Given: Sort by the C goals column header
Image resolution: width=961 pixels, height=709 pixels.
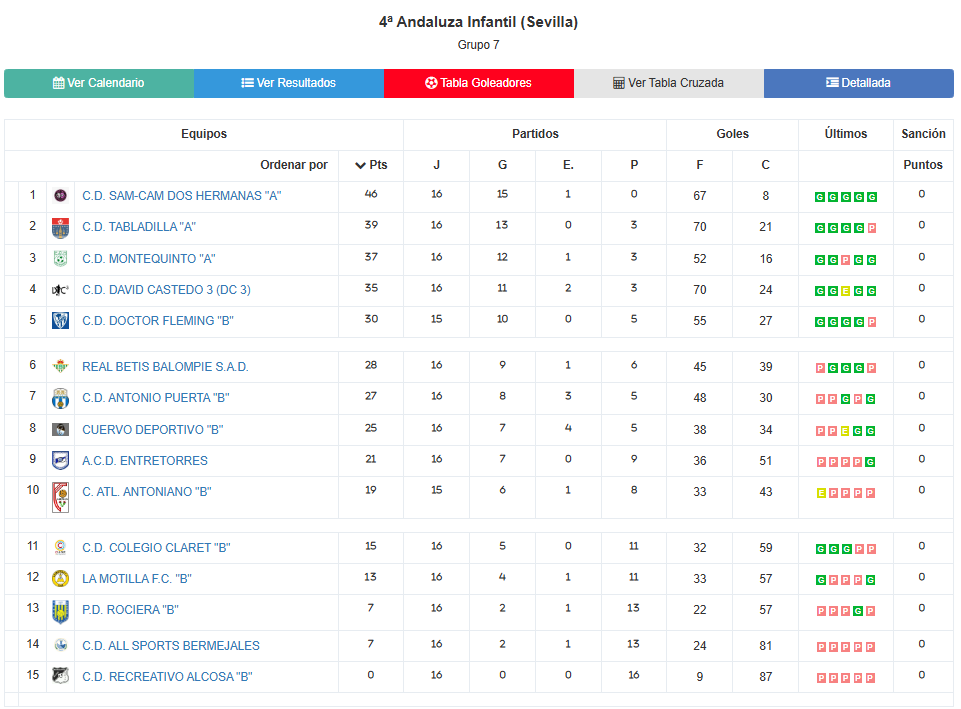Looking at the screenshot, I should [765, 165].
